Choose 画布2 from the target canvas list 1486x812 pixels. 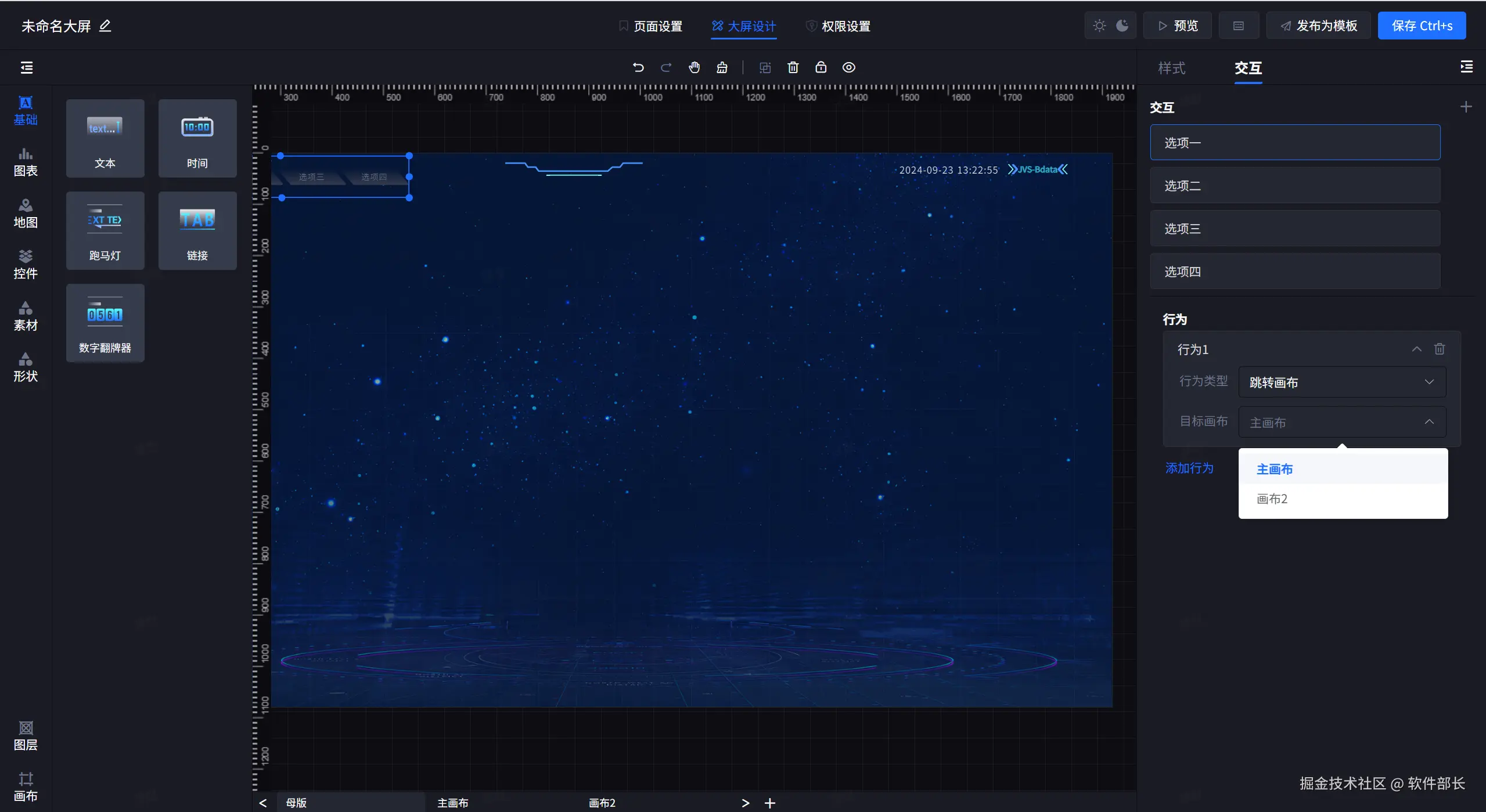pos(1272,499)
